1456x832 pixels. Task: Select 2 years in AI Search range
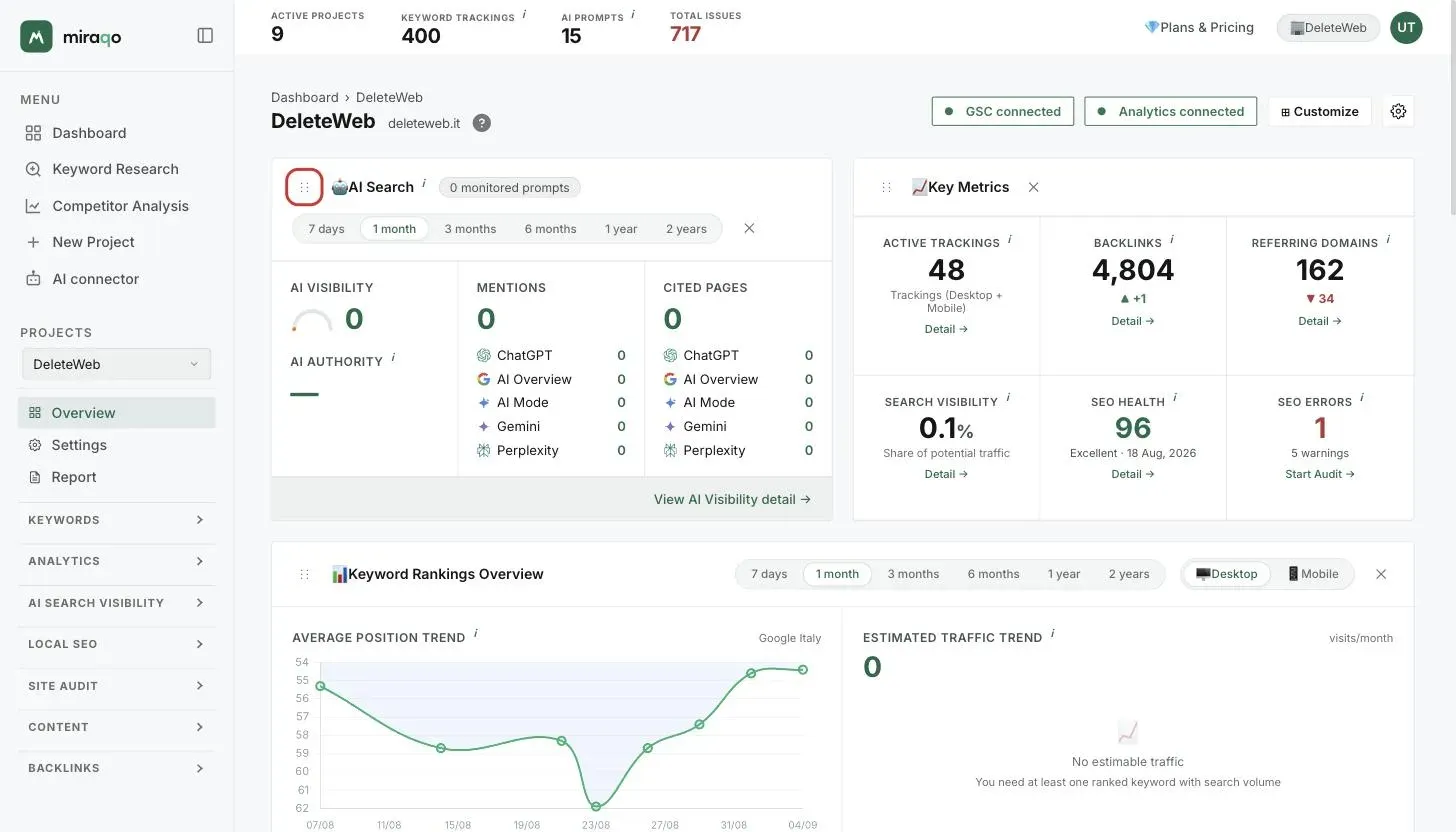pos(686,229)
